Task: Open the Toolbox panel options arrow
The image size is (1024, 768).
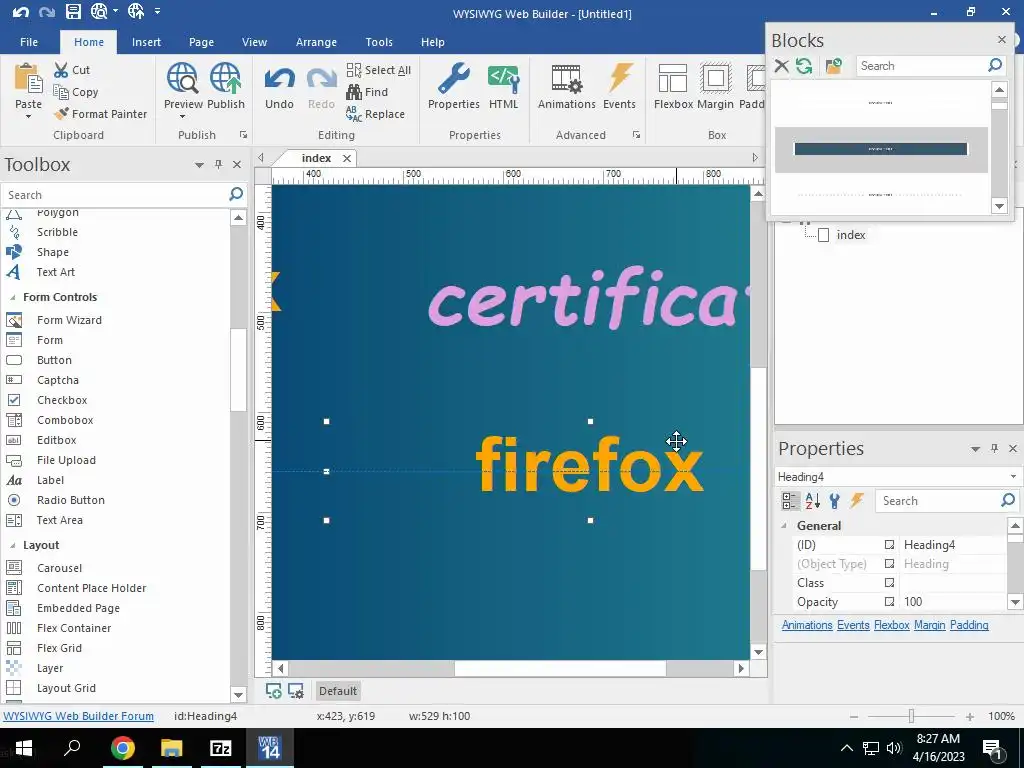Action: pyautogui.click(x=199, y=165)
